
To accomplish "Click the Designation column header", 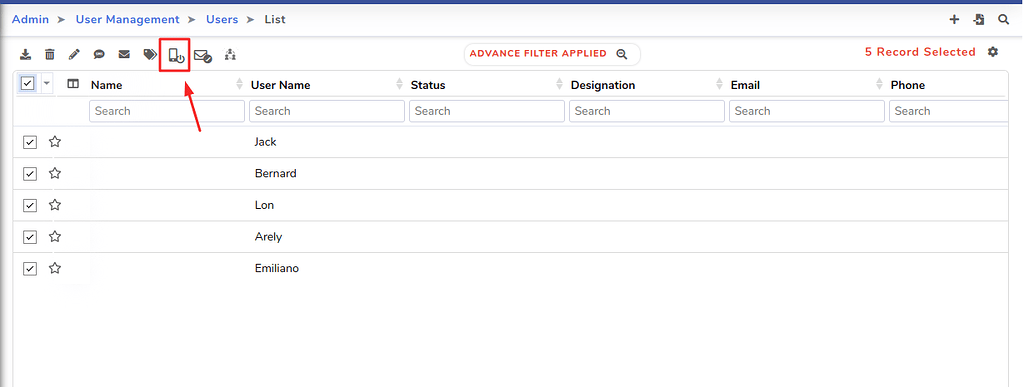I will [x=603, y=85].
